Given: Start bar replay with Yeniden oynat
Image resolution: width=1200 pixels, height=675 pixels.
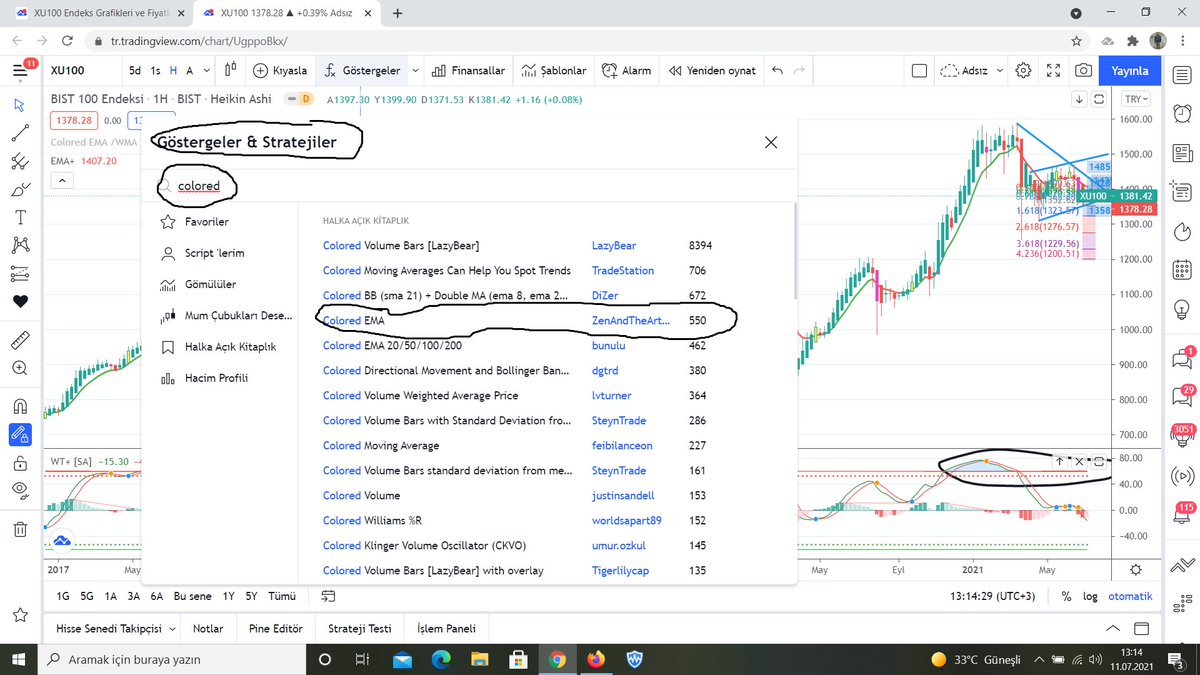Looking at the screenshot, I should [711, 71].
